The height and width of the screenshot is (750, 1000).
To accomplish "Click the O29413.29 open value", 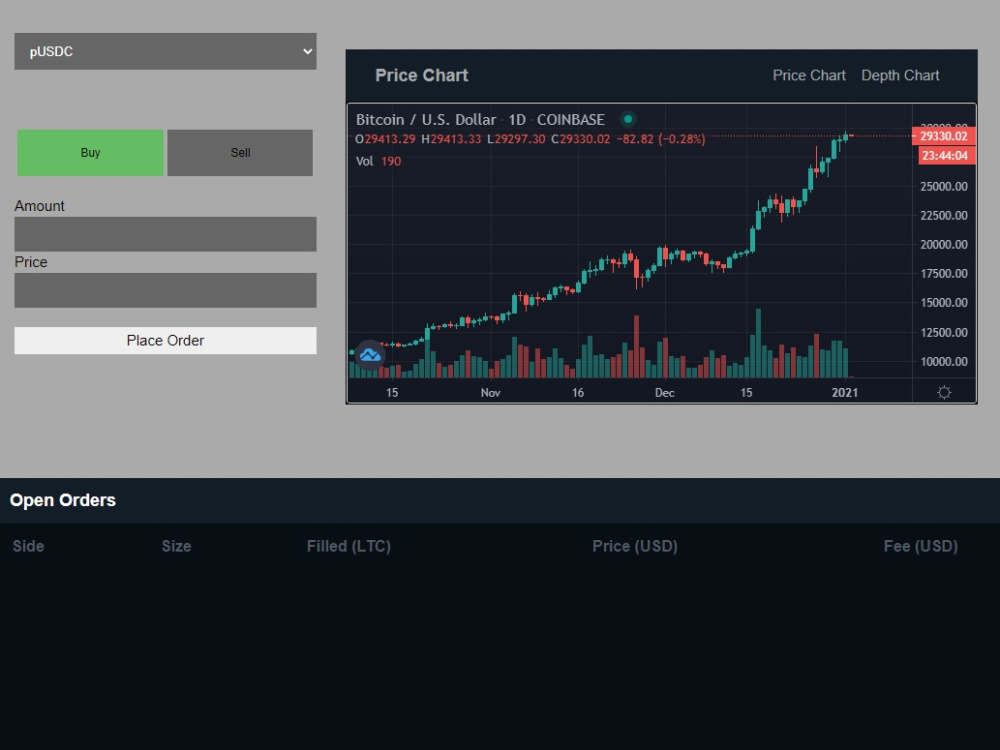I will [385, 139].
